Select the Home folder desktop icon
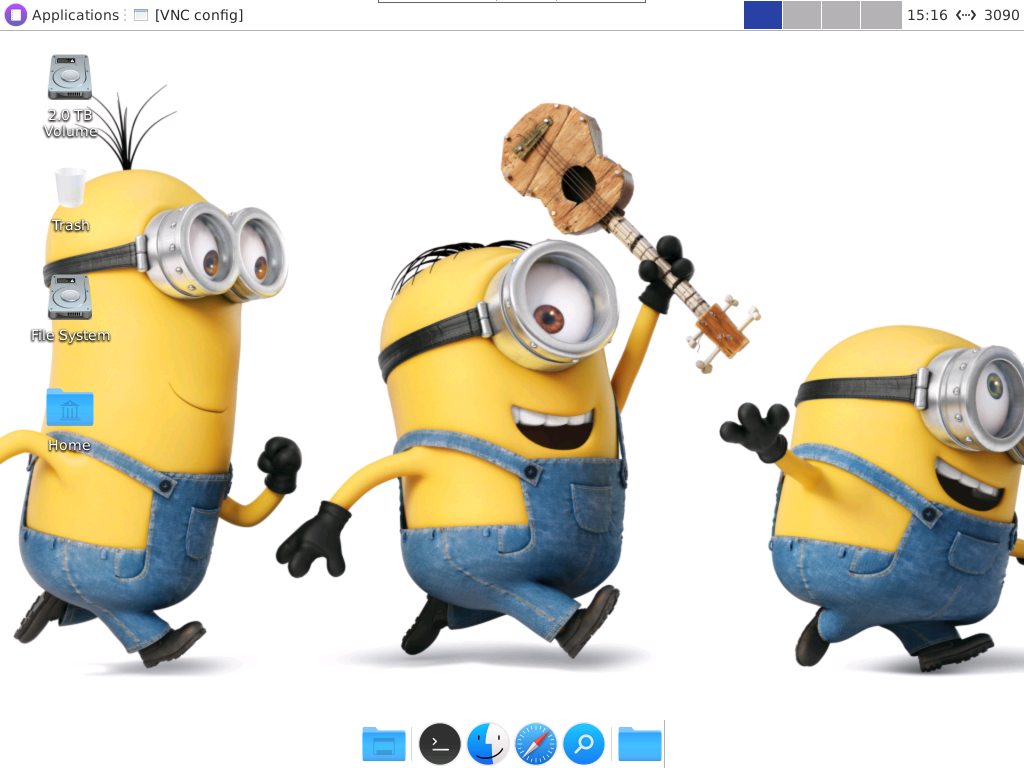 click(x=69, y=420)
